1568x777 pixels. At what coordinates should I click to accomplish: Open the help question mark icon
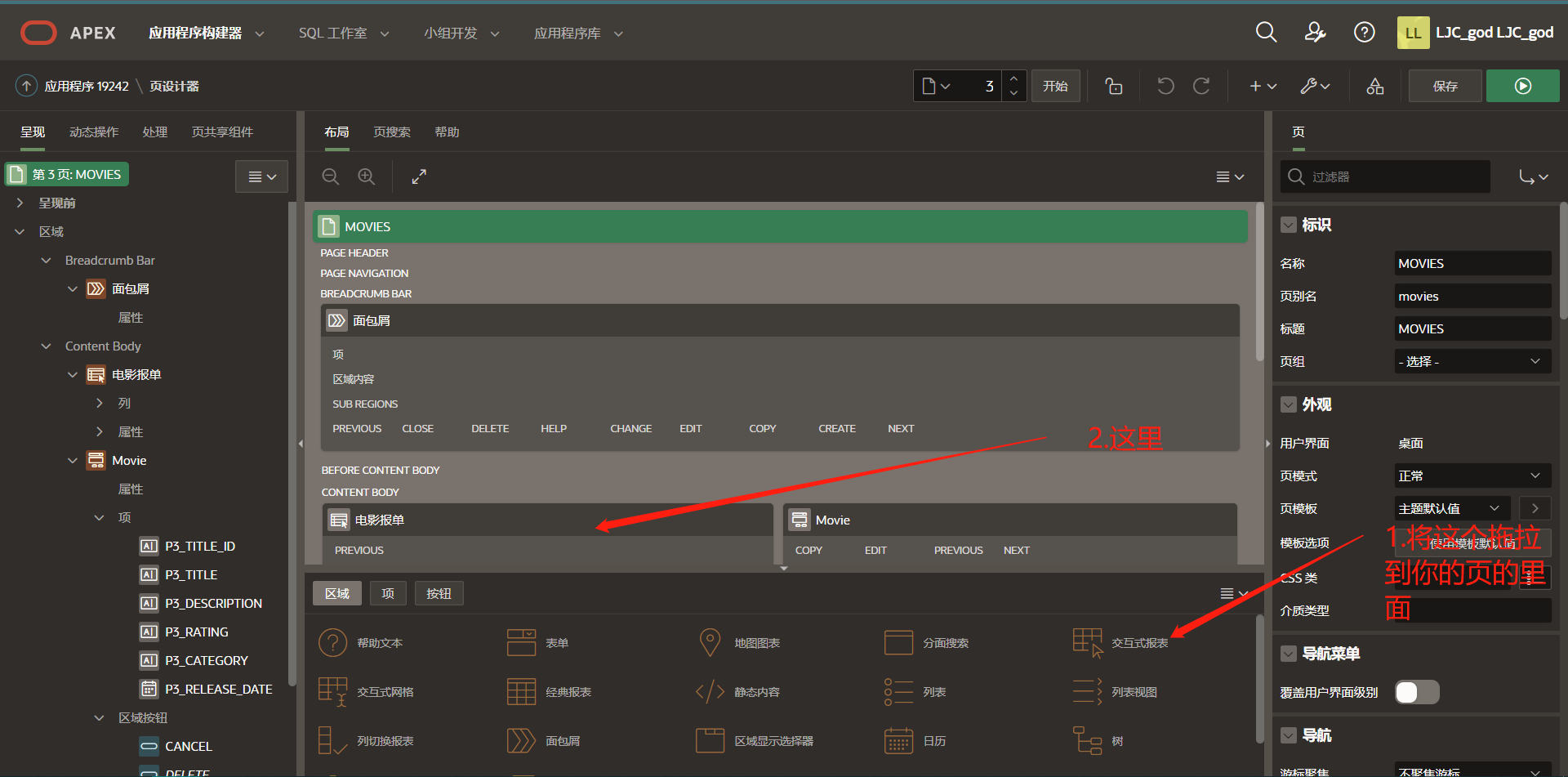click(1364, 33)
